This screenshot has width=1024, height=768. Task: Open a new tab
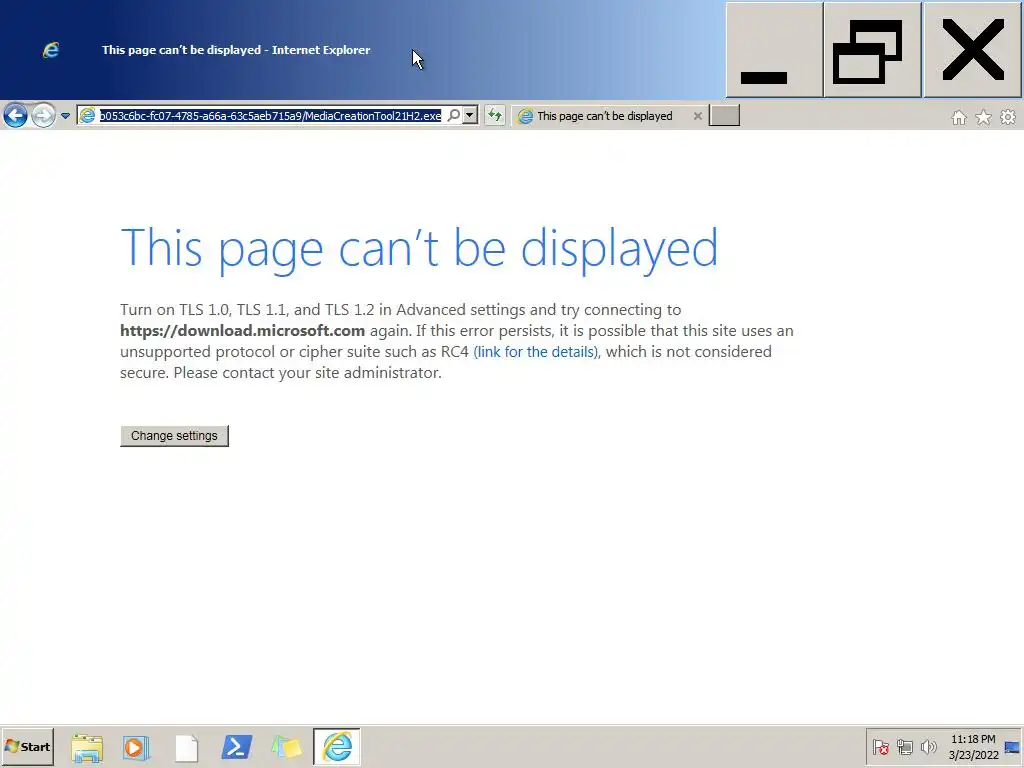pyautogui.click(x=724, y=116)
